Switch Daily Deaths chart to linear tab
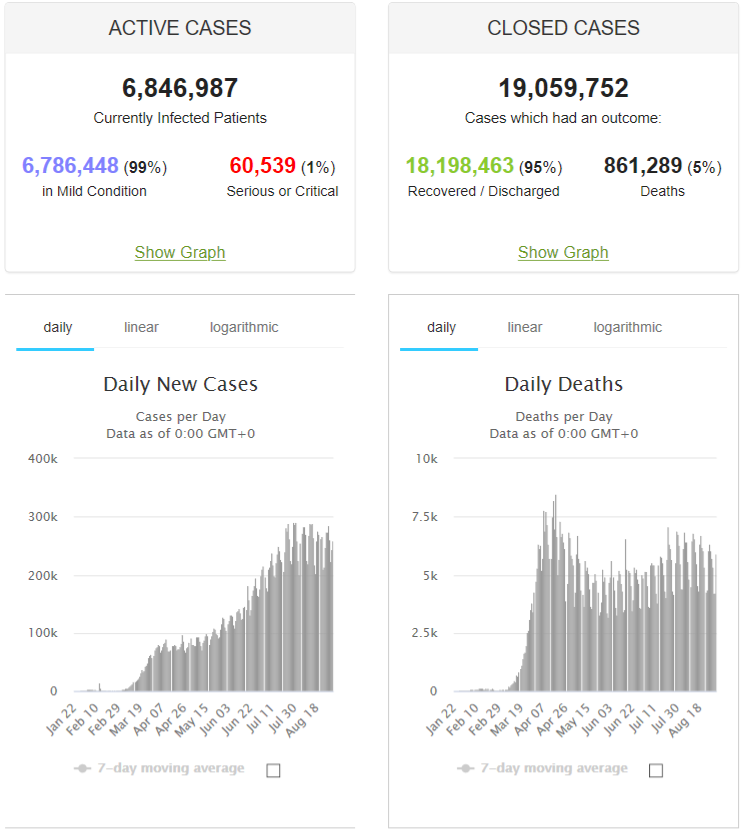The width and height of the screenshot is (741, 831). [x=525, y=328]
